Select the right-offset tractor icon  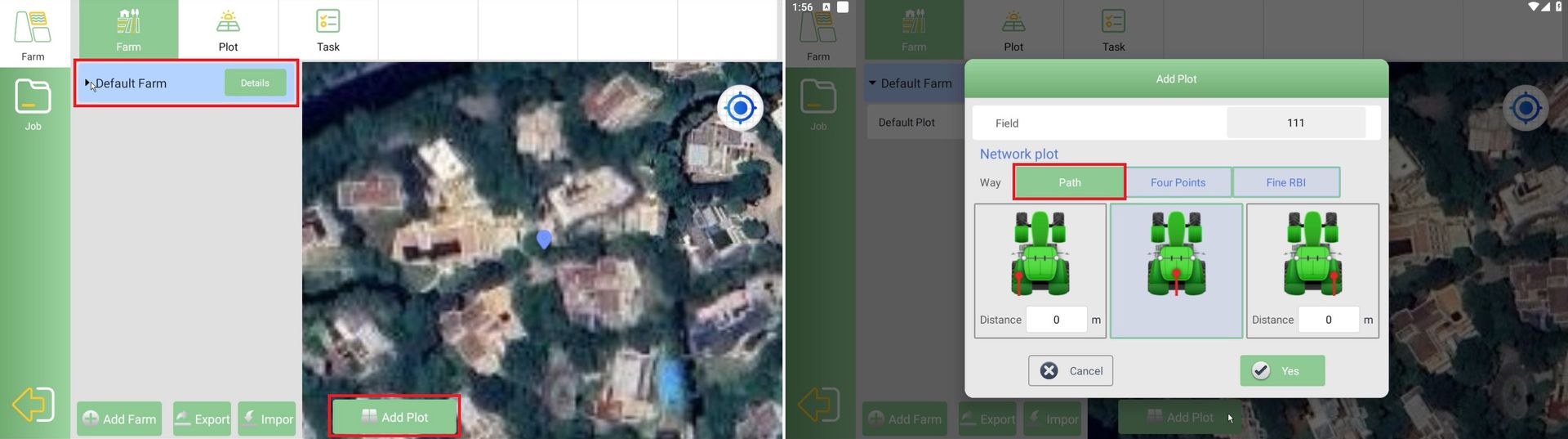point(1312,254)
